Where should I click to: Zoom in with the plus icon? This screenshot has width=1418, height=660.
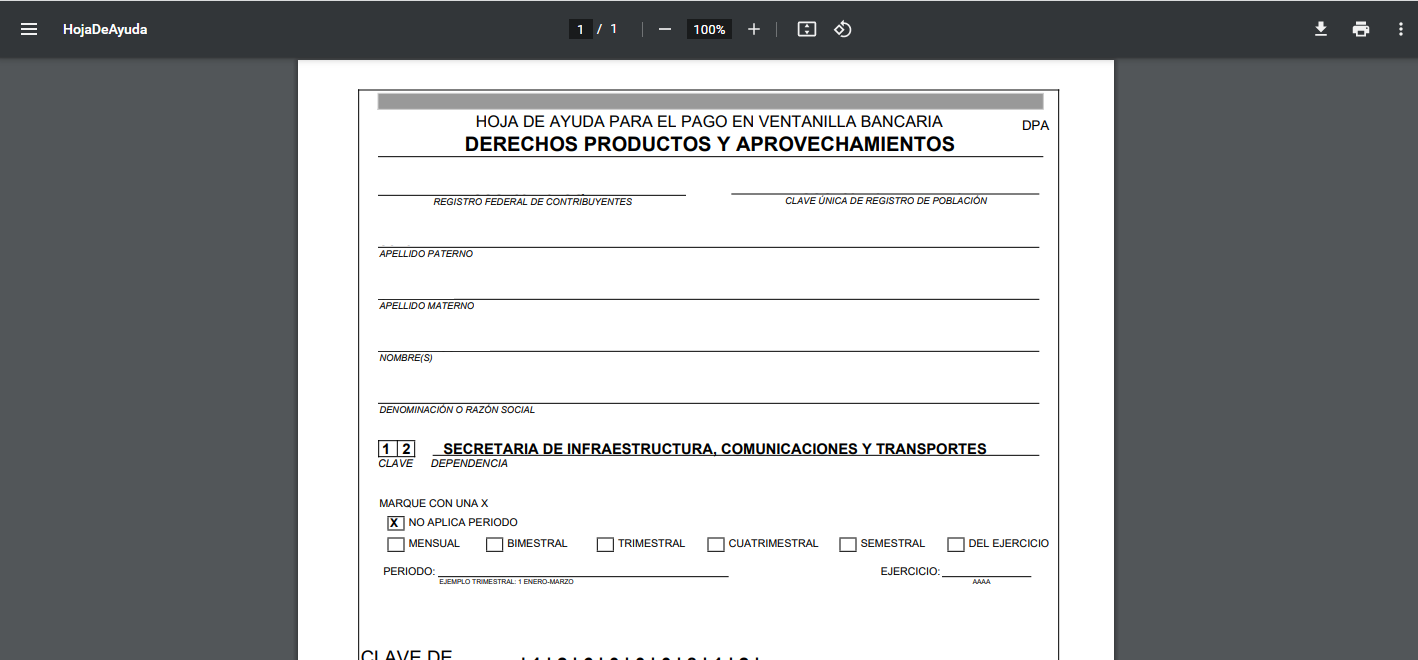(754, 29)
